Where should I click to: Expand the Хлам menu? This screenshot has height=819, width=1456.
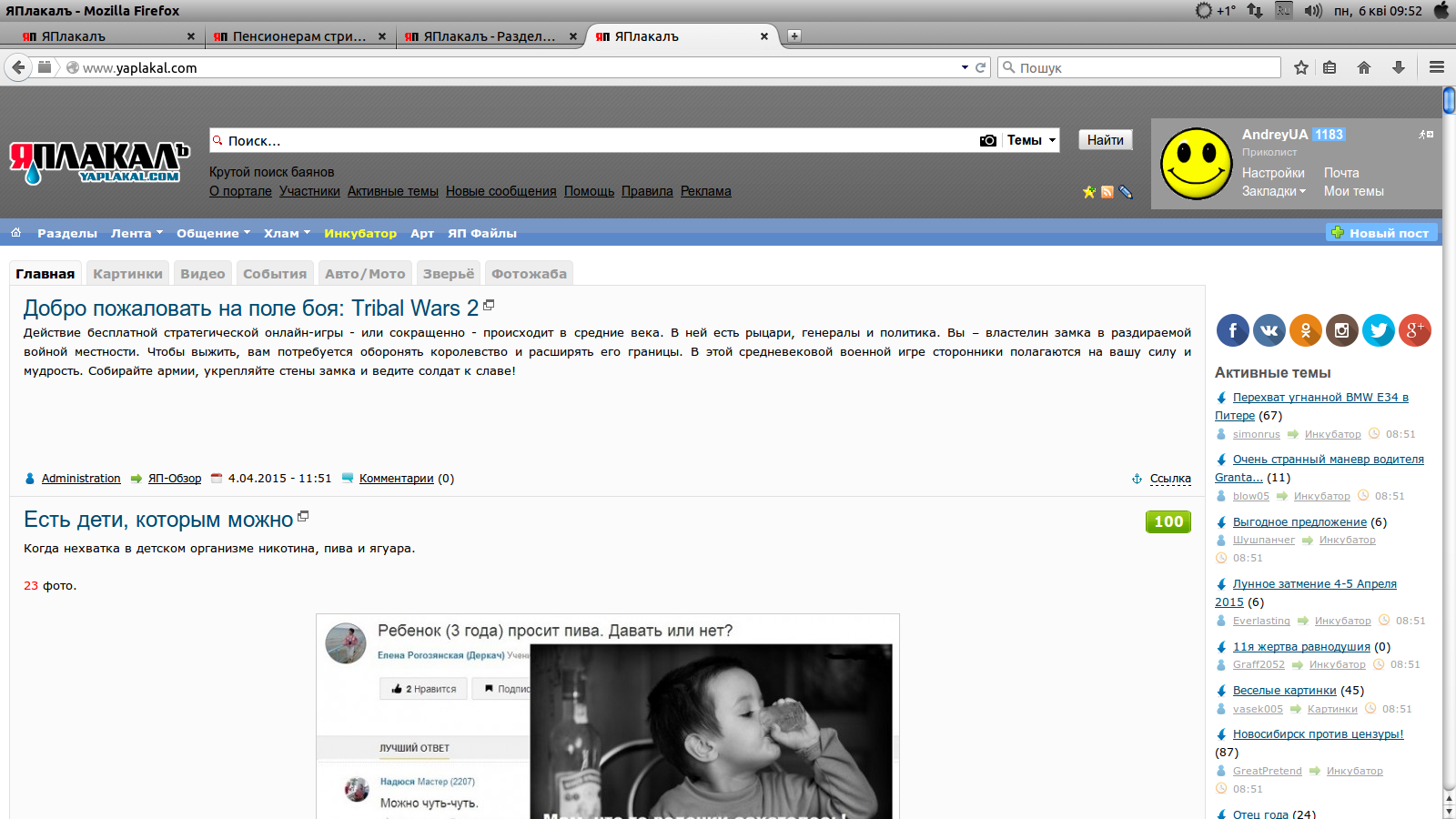[x=287, y=233]
